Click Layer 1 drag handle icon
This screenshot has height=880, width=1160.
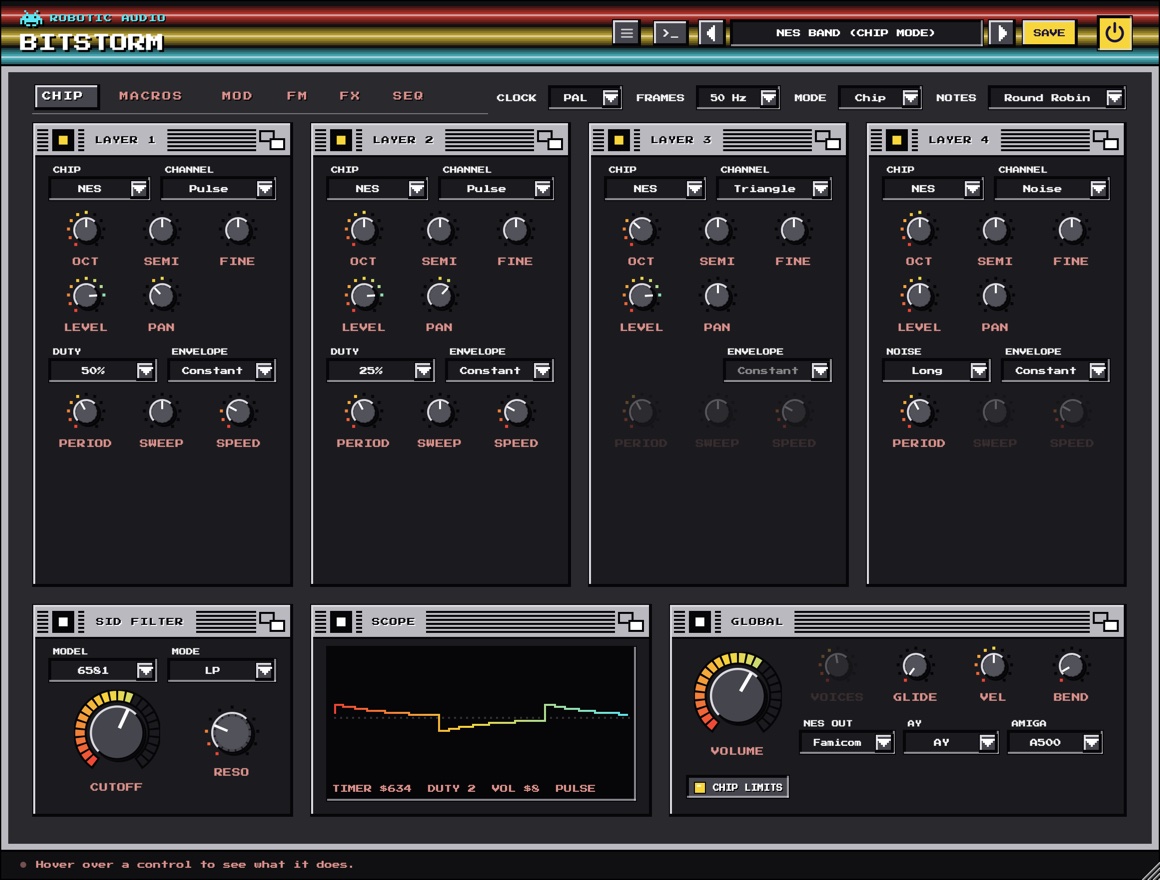click(x=43, y=140)
